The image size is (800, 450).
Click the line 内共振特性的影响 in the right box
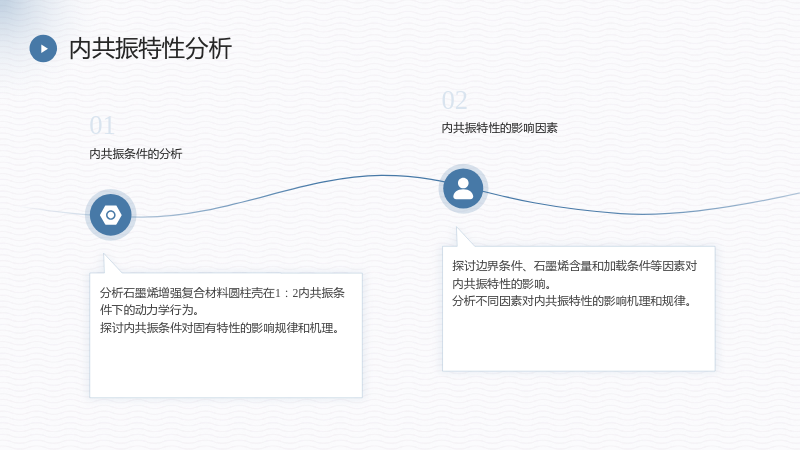point(502,284)
